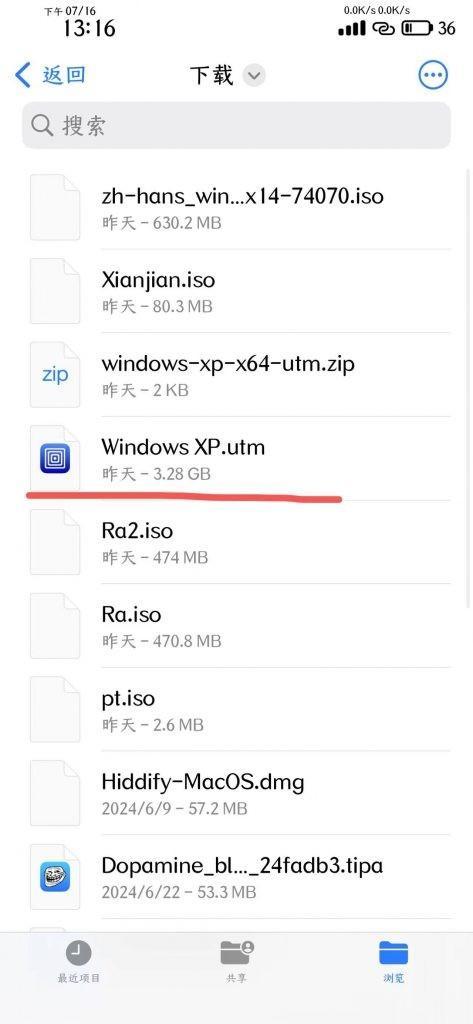Open the 下载 title menu
The image size is (473, 1024).
[212, 75]
